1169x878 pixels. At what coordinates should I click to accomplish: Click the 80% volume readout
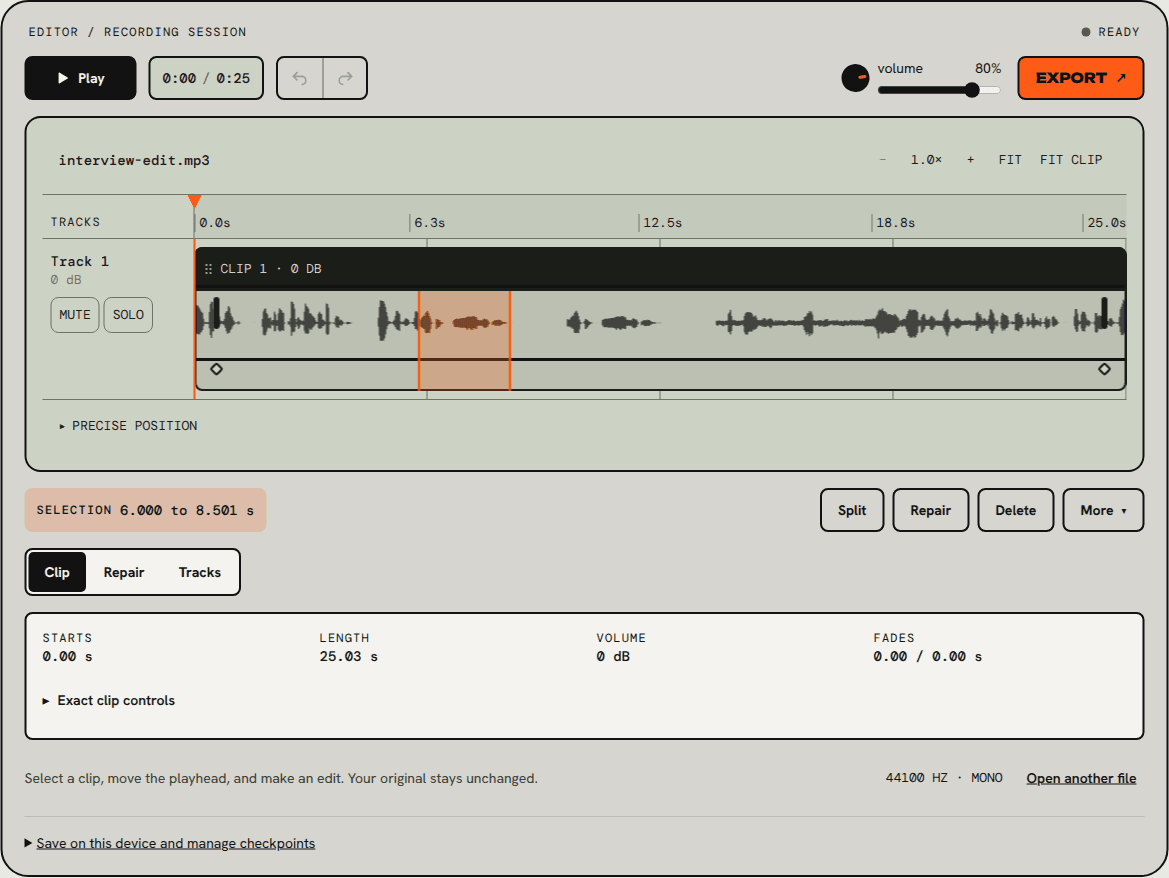988,68
